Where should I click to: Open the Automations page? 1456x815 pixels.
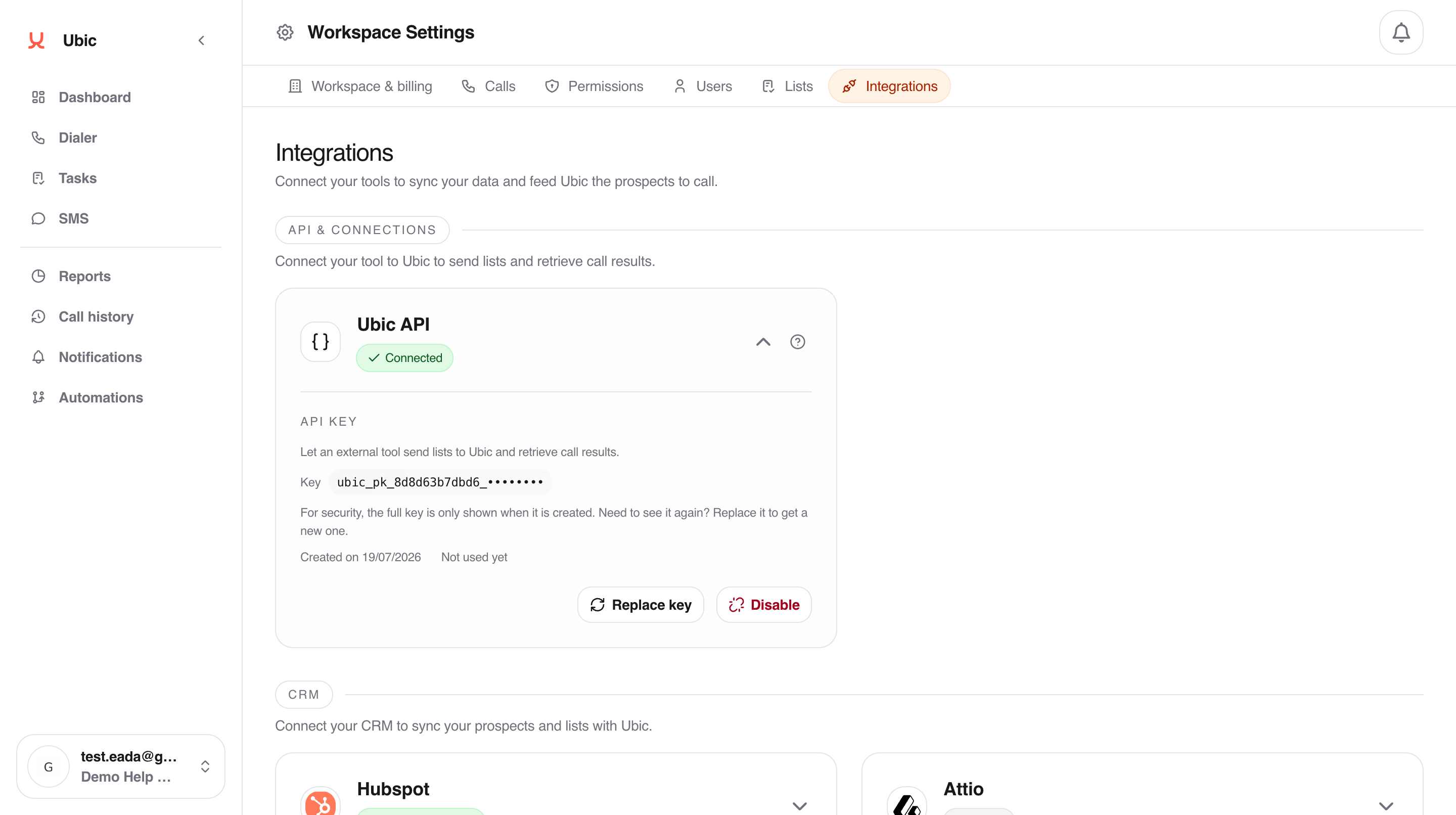coord(121,397)
